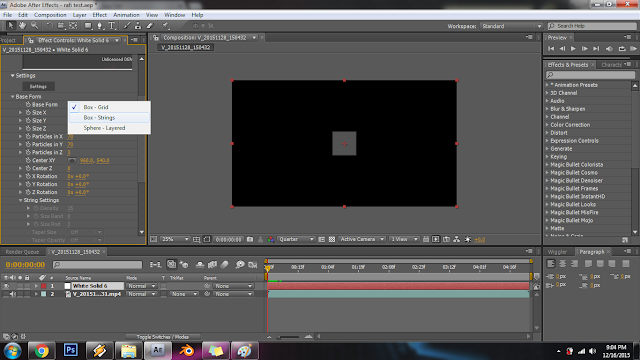Click the Auto-keyframe icon in timeline
Image resolution: width=640 pixels, height=360 pixels.
click(253, 264)
